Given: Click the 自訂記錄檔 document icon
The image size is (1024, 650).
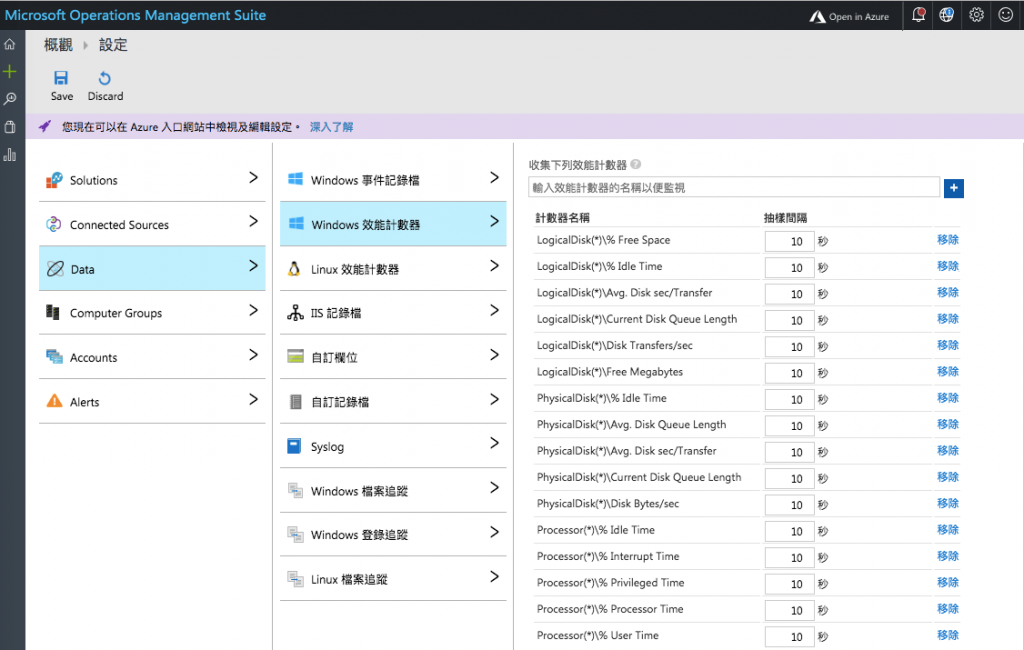Looking at the screenshot, I should coord(295,402).
